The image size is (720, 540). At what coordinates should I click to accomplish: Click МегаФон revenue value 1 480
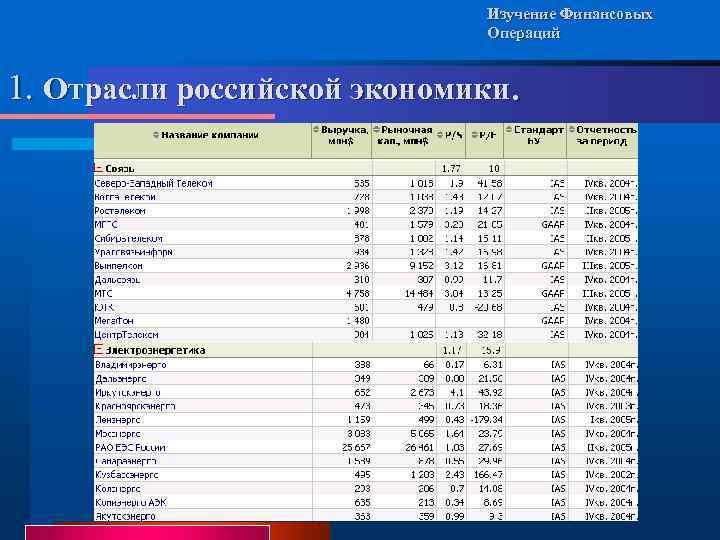358,321
